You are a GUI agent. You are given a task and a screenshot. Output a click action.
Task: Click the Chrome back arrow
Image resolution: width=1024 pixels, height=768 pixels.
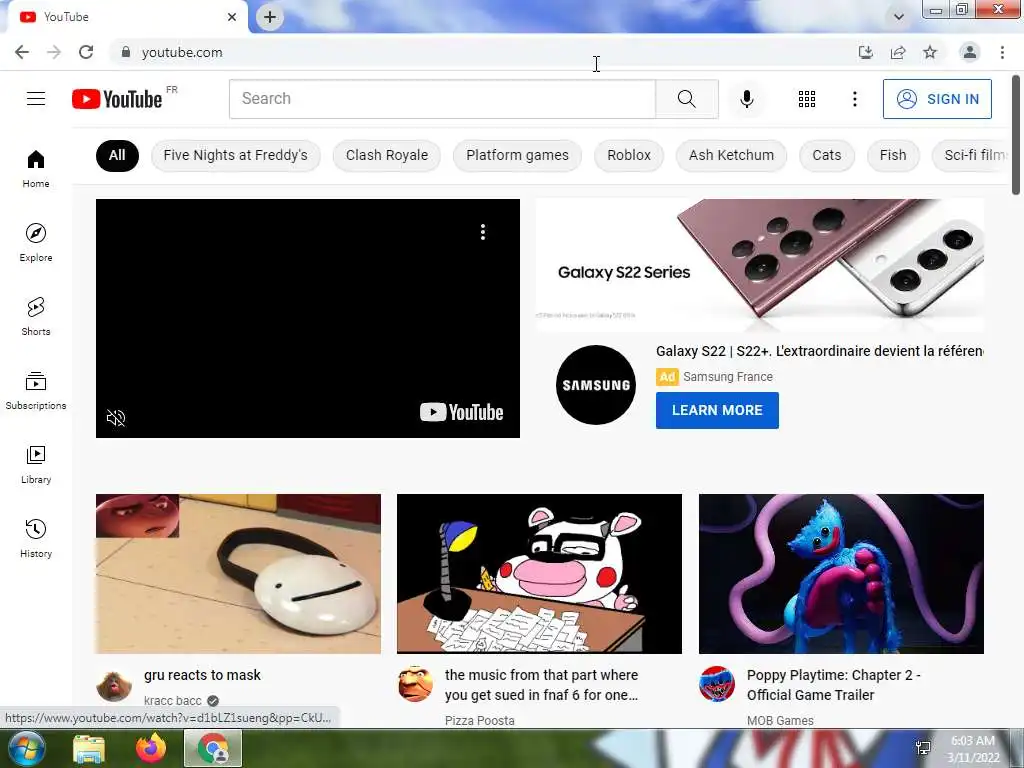[x=22, y=52]
